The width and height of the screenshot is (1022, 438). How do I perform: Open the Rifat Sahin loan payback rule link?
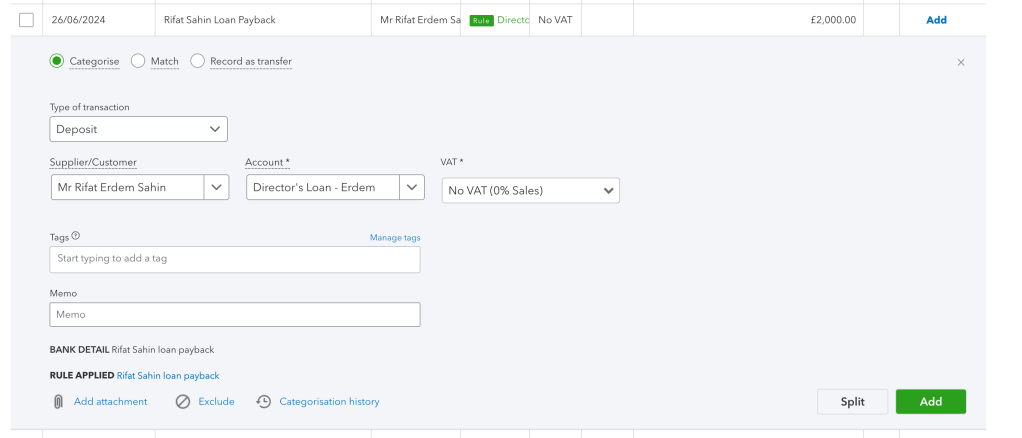168,376
